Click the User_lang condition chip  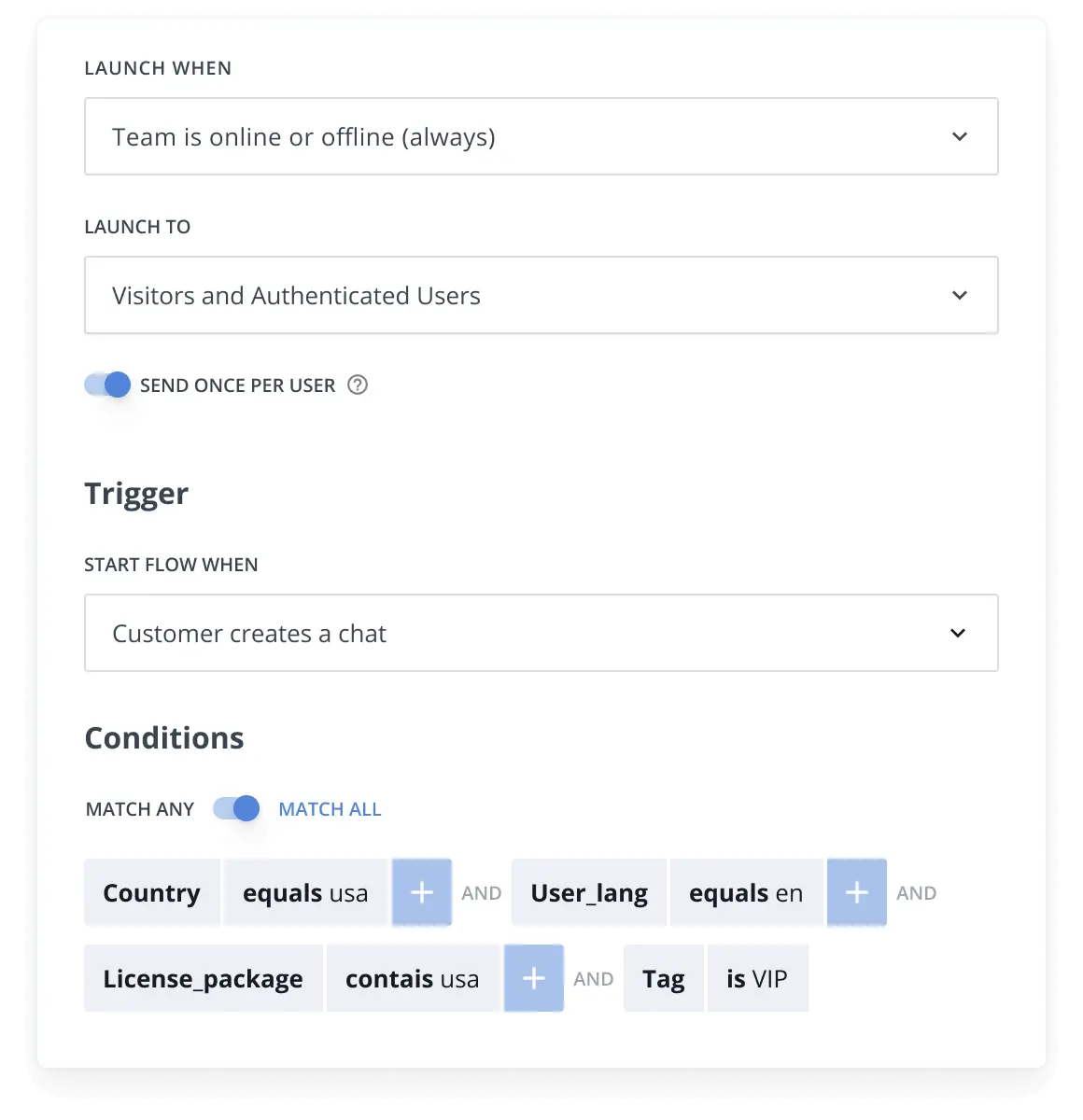click(589, 892)
